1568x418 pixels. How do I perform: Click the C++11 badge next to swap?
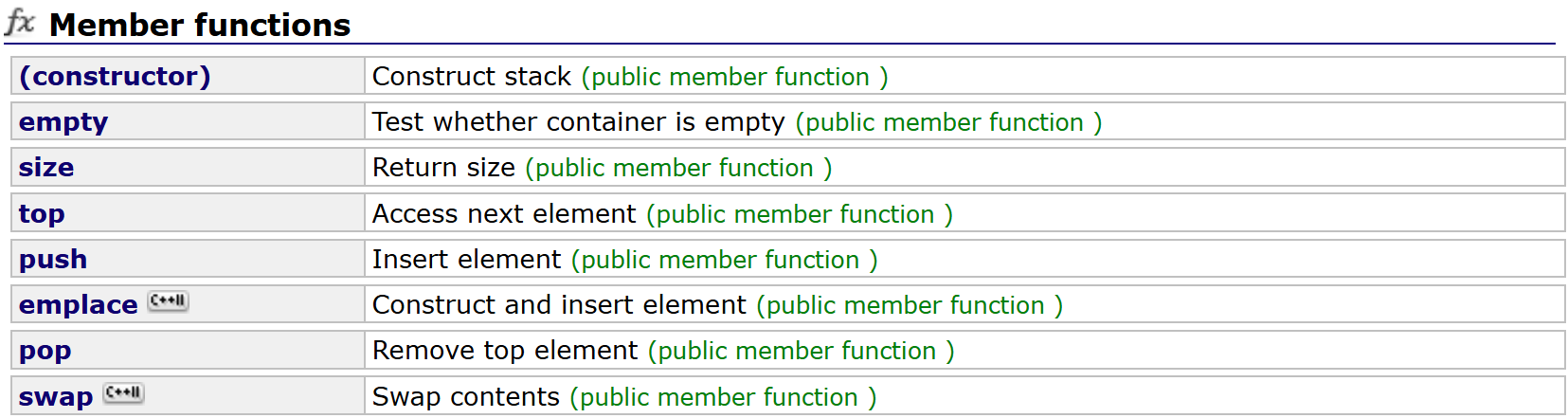(124, 393)
